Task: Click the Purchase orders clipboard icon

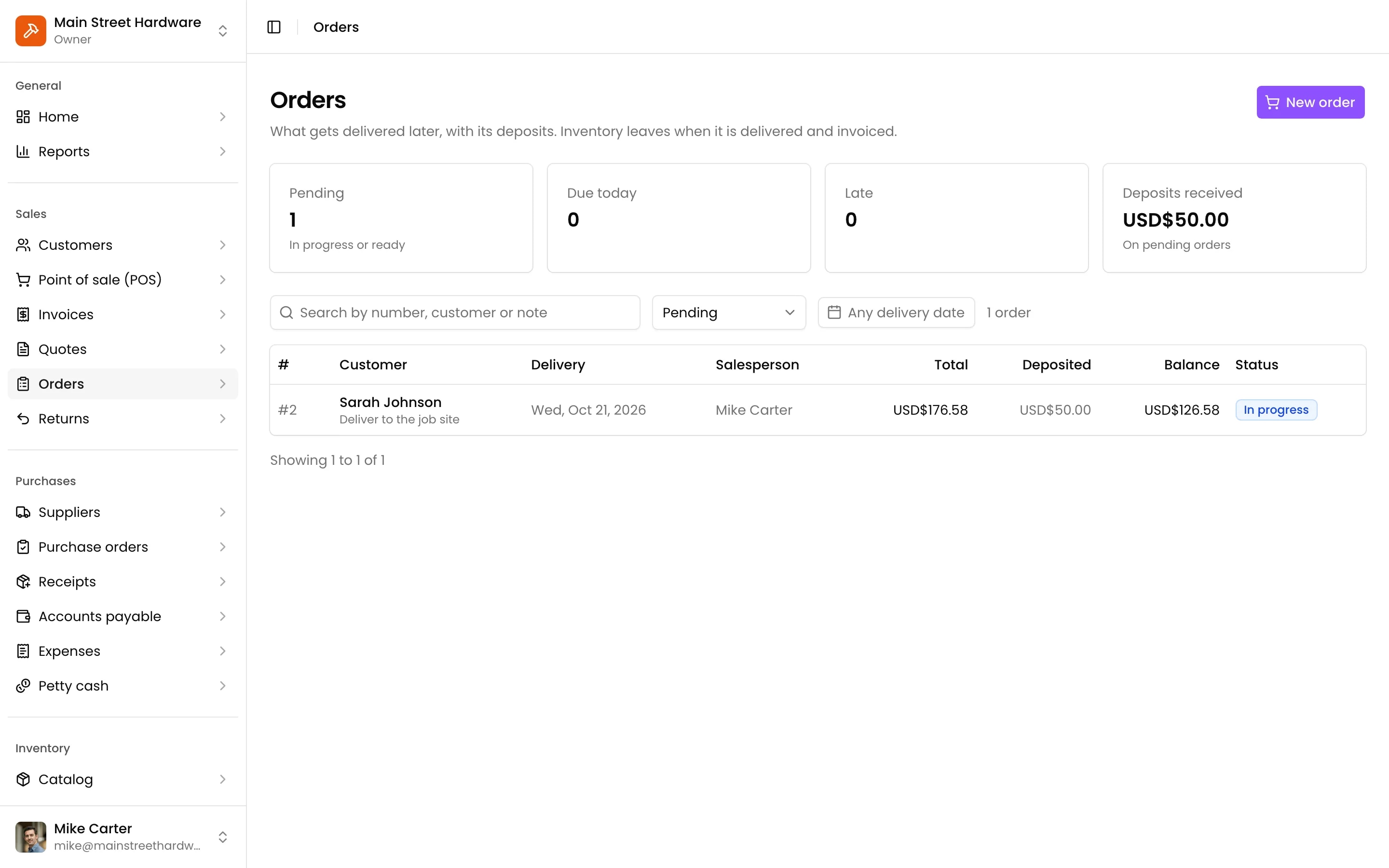Action: (23, 547)
